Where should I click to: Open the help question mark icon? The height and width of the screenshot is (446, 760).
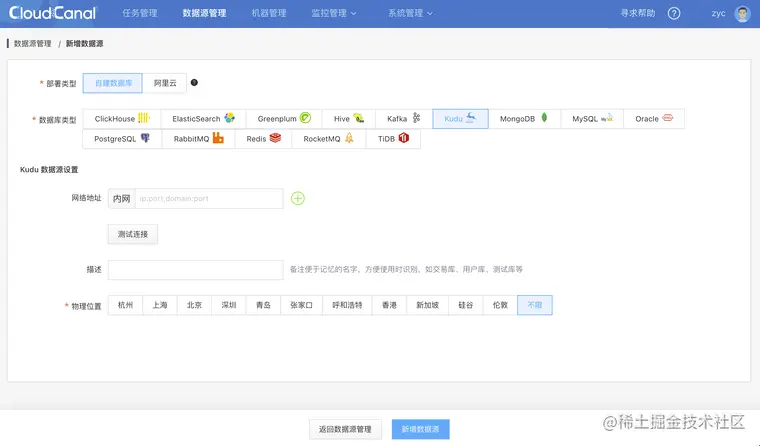click(674, 13)
